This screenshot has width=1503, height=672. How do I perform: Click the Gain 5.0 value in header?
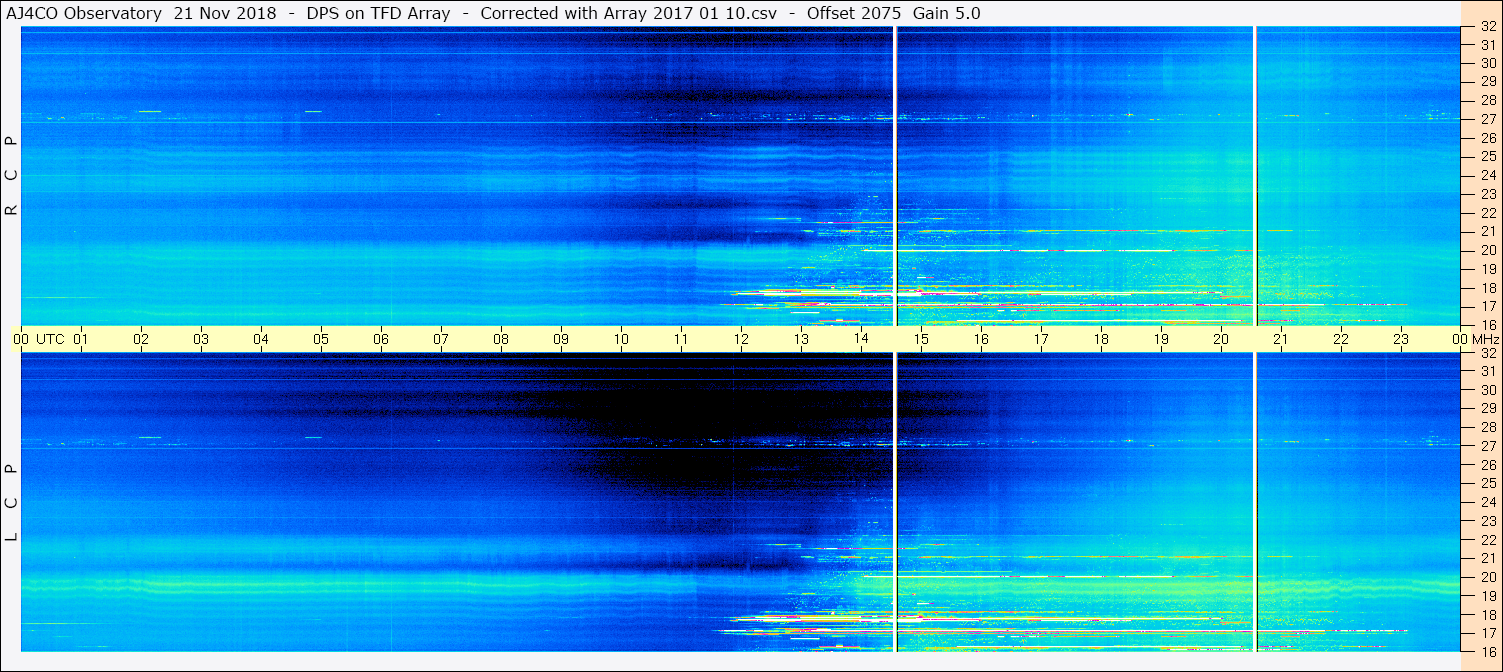pos(947,13)
